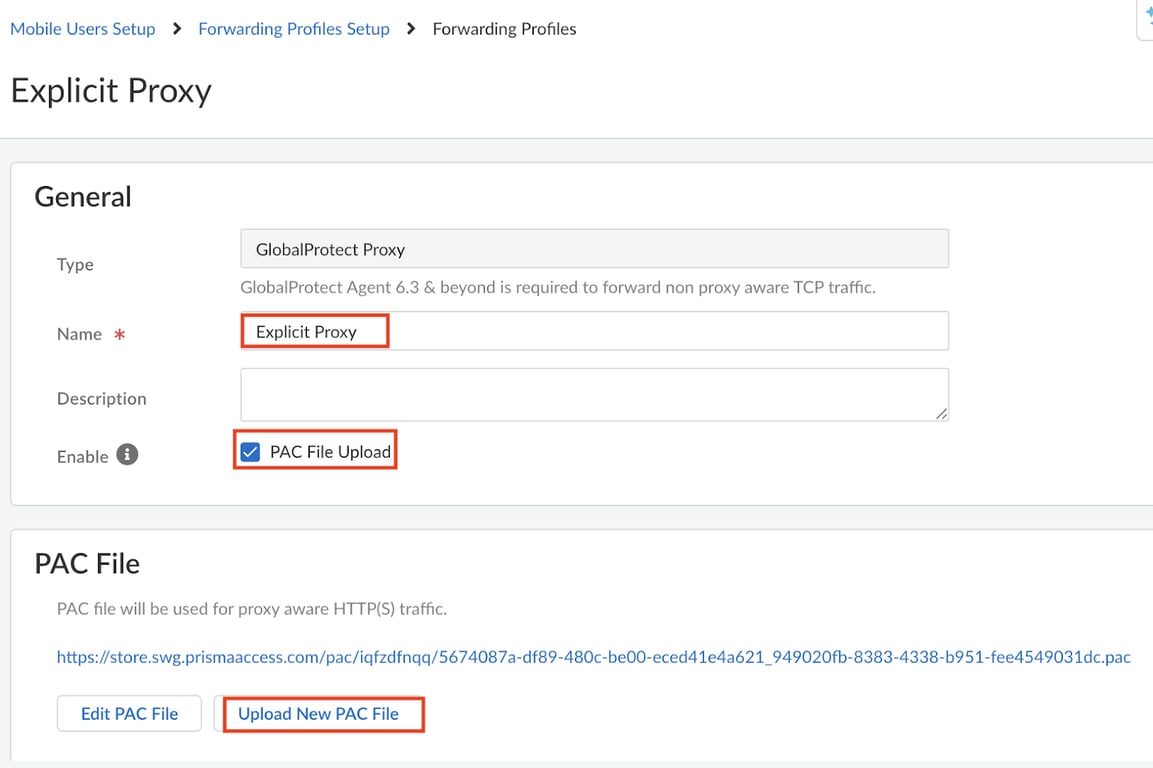1153x768 pixels.
Task: Navigate to Forwarding Profiles Setup breadcrumb
Action: (294, 29)
